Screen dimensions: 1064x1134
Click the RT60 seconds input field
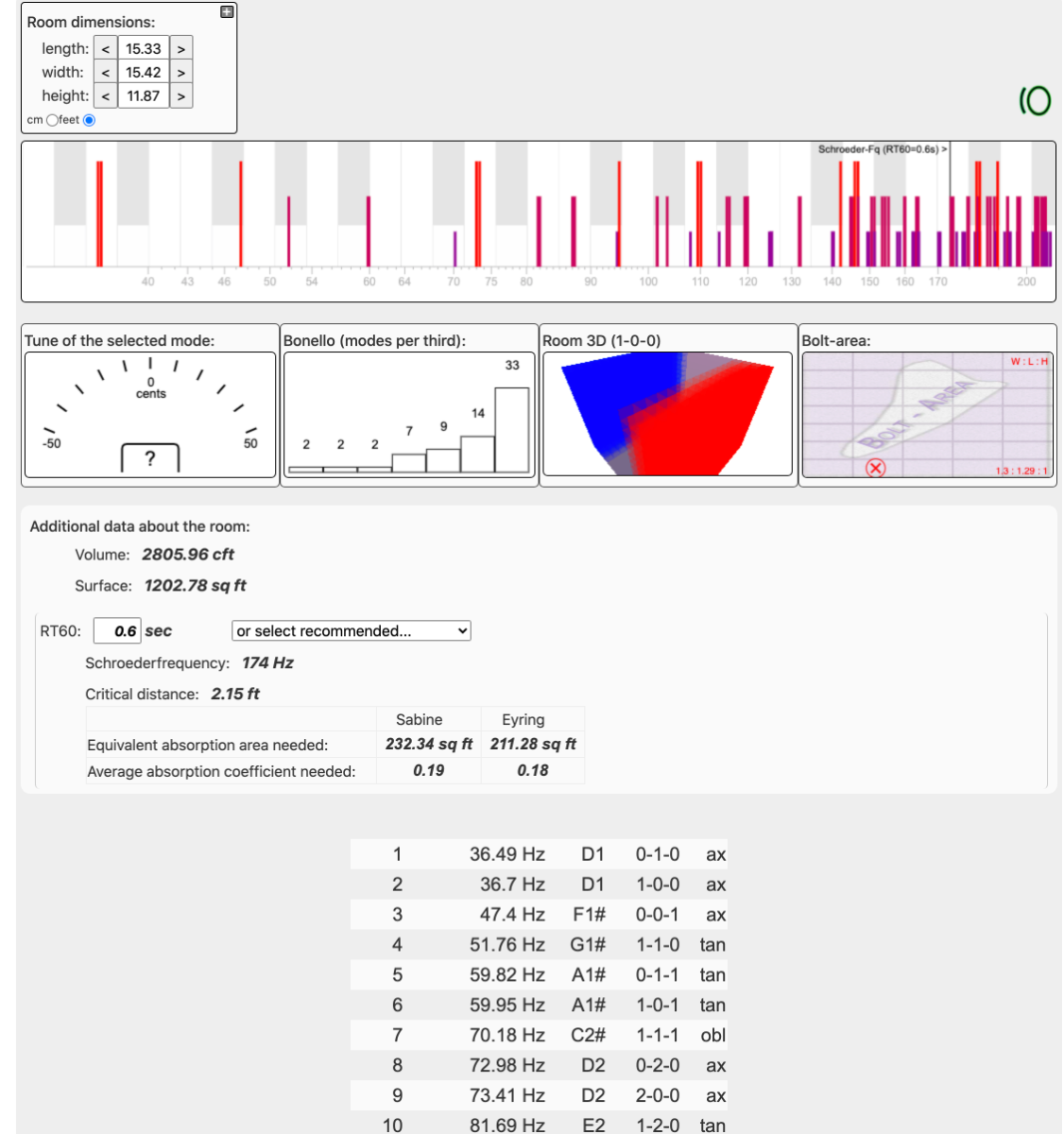(x=118, y=631)
